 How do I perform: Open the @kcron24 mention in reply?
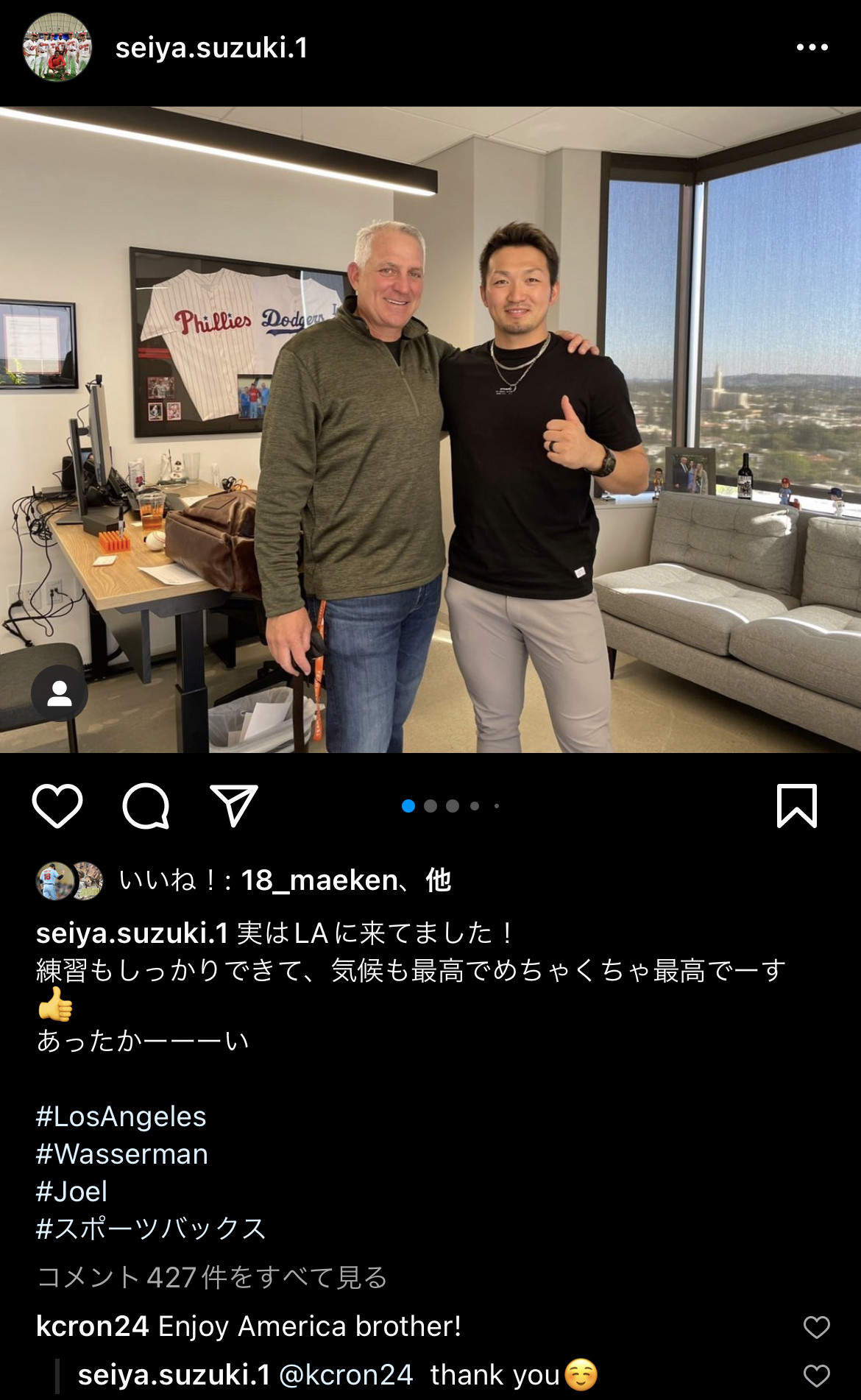[x=346, y=1375]
